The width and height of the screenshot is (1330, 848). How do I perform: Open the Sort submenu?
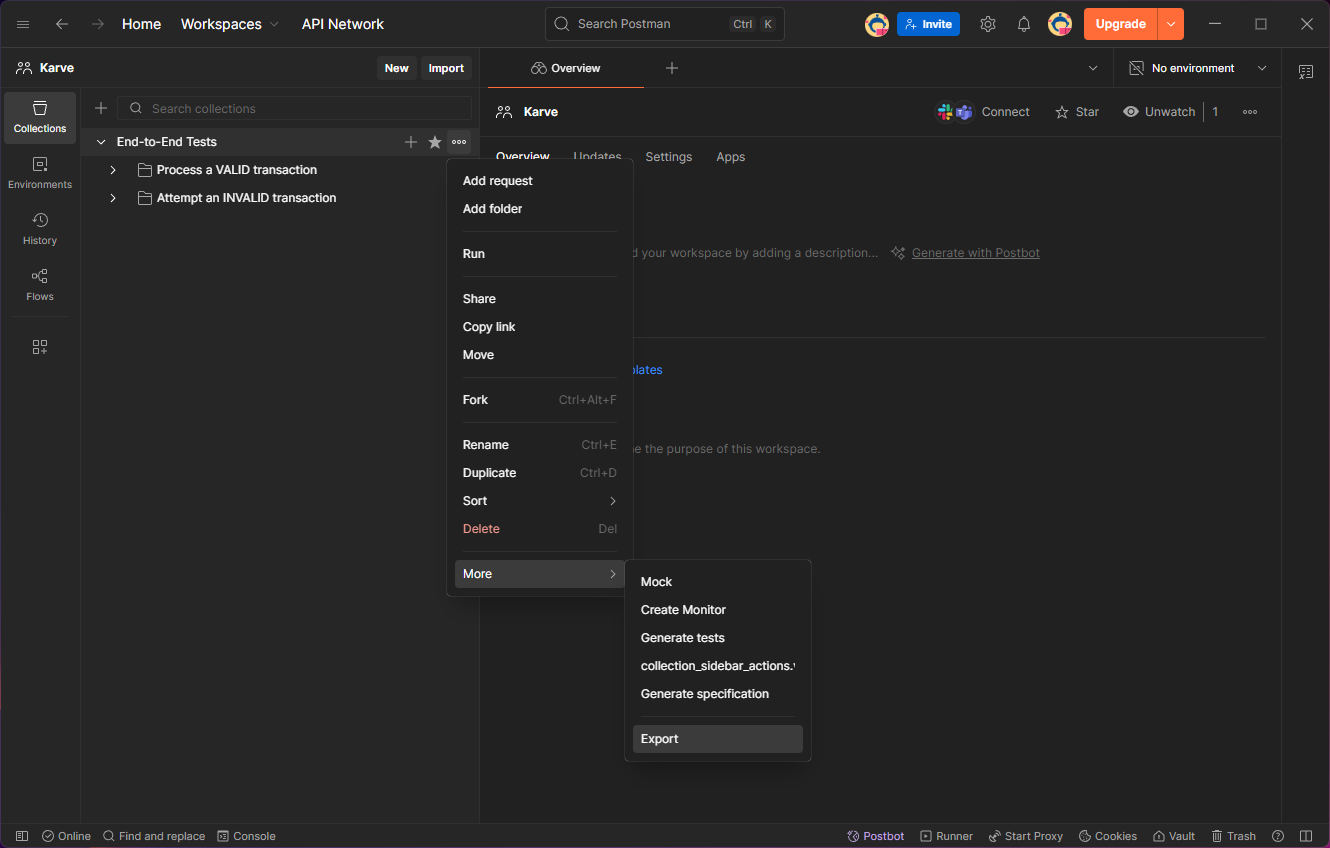540,501
